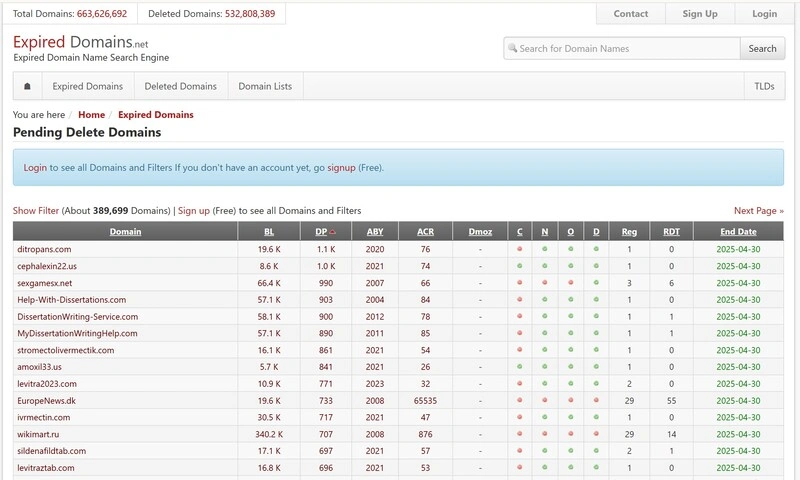Click the Sign up link above table
The height and width of the screenshot is (480, 800).
tap(194, 211)
